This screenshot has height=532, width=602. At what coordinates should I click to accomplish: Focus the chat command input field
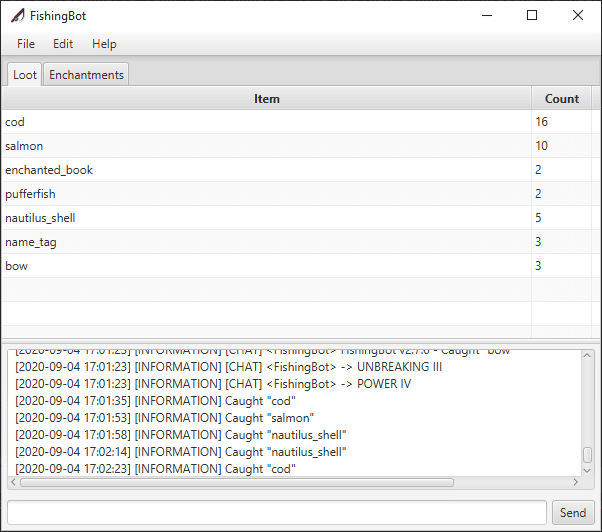(277, 512)
